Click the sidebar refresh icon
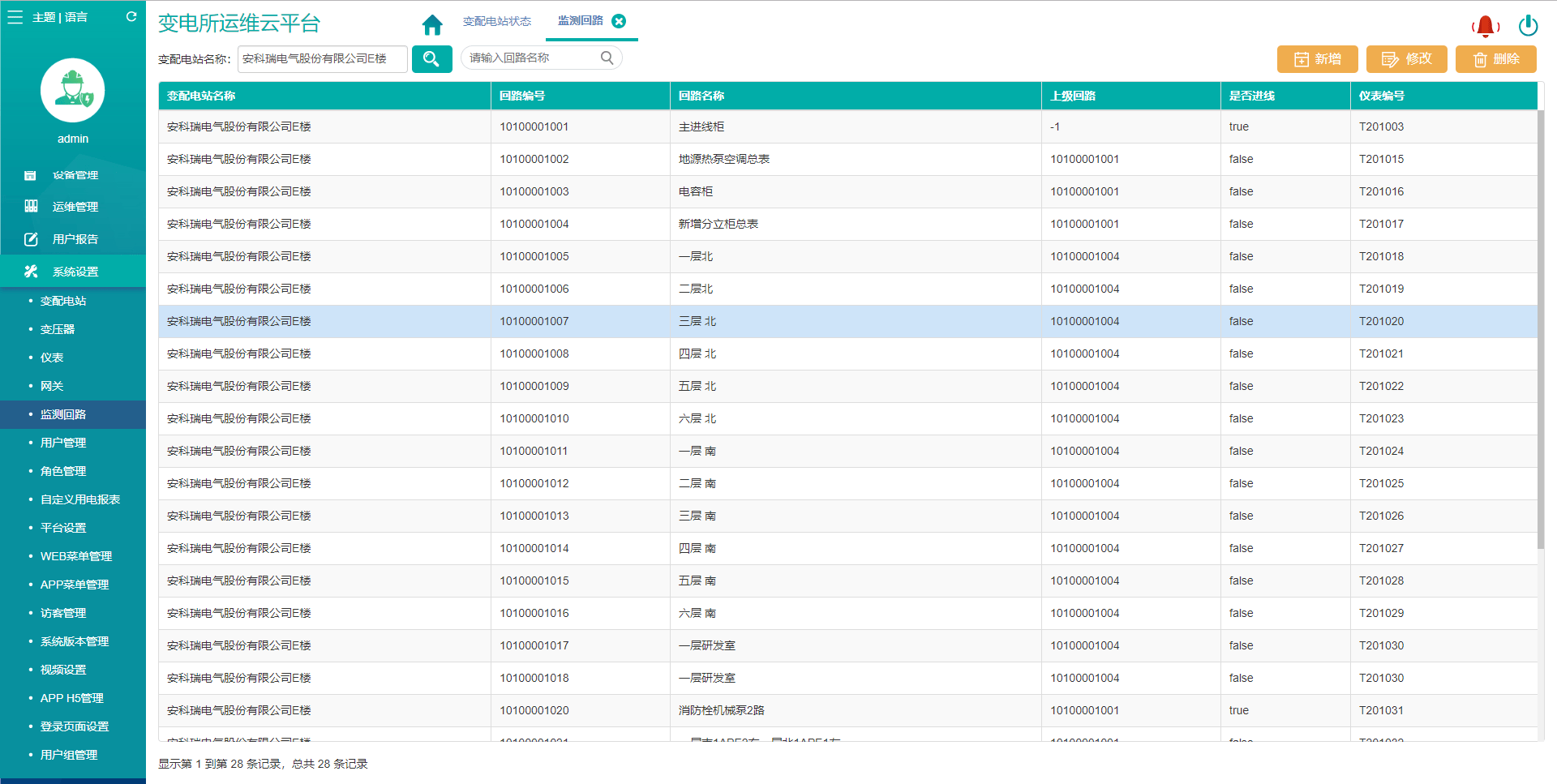The image size is (1557, 784). pyautogui.click(x=131, y=16)
